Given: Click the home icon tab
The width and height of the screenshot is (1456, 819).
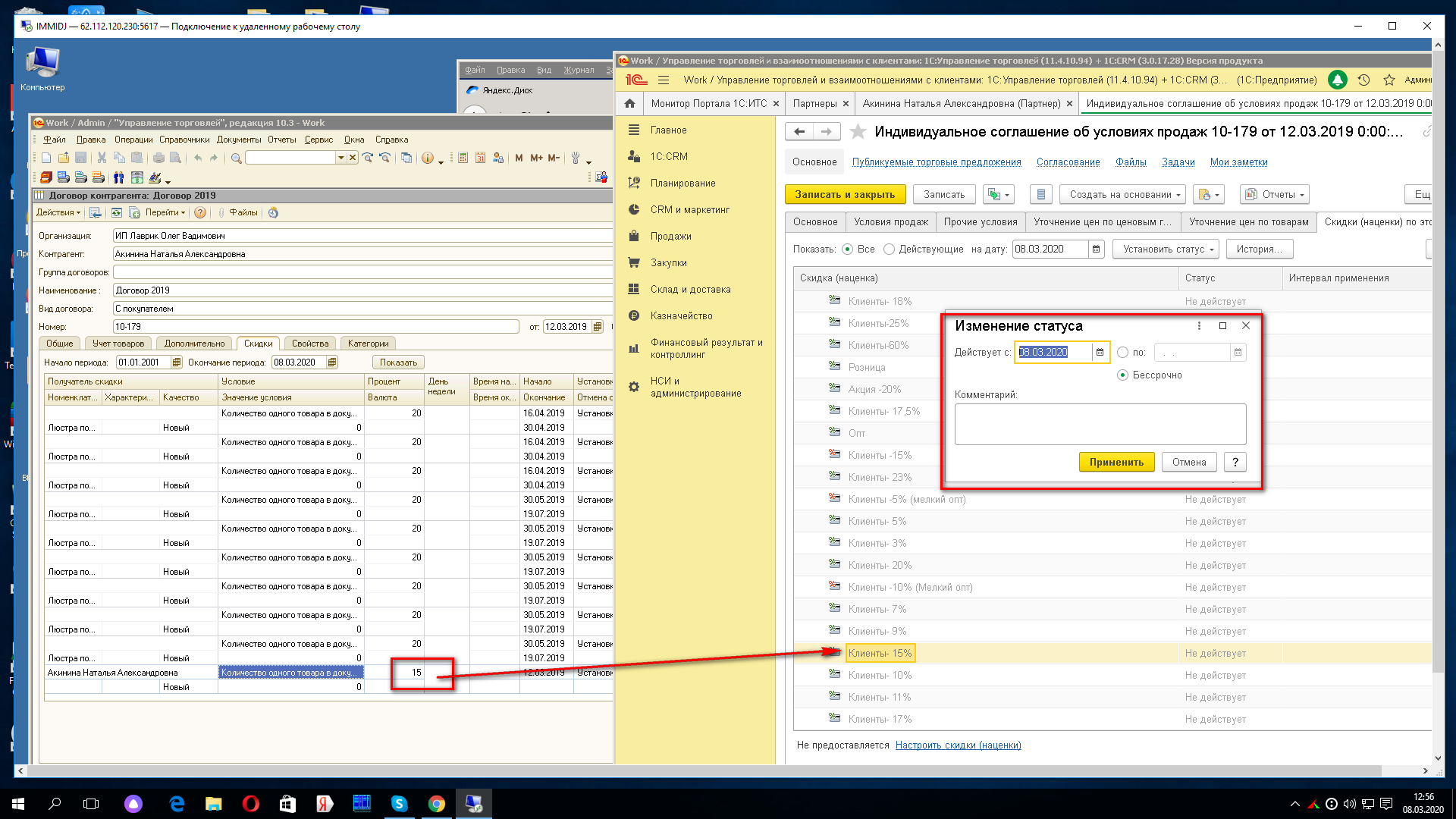Looking at the screenshot, I should [x=629, y=104].
